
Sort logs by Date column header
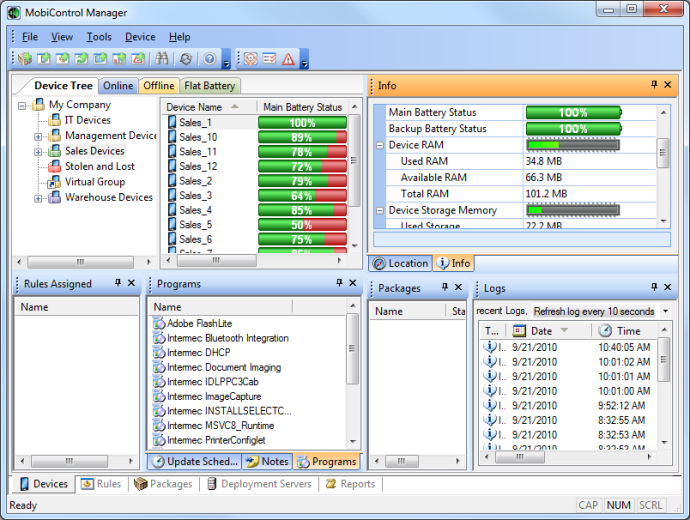(x=549, y=330)
